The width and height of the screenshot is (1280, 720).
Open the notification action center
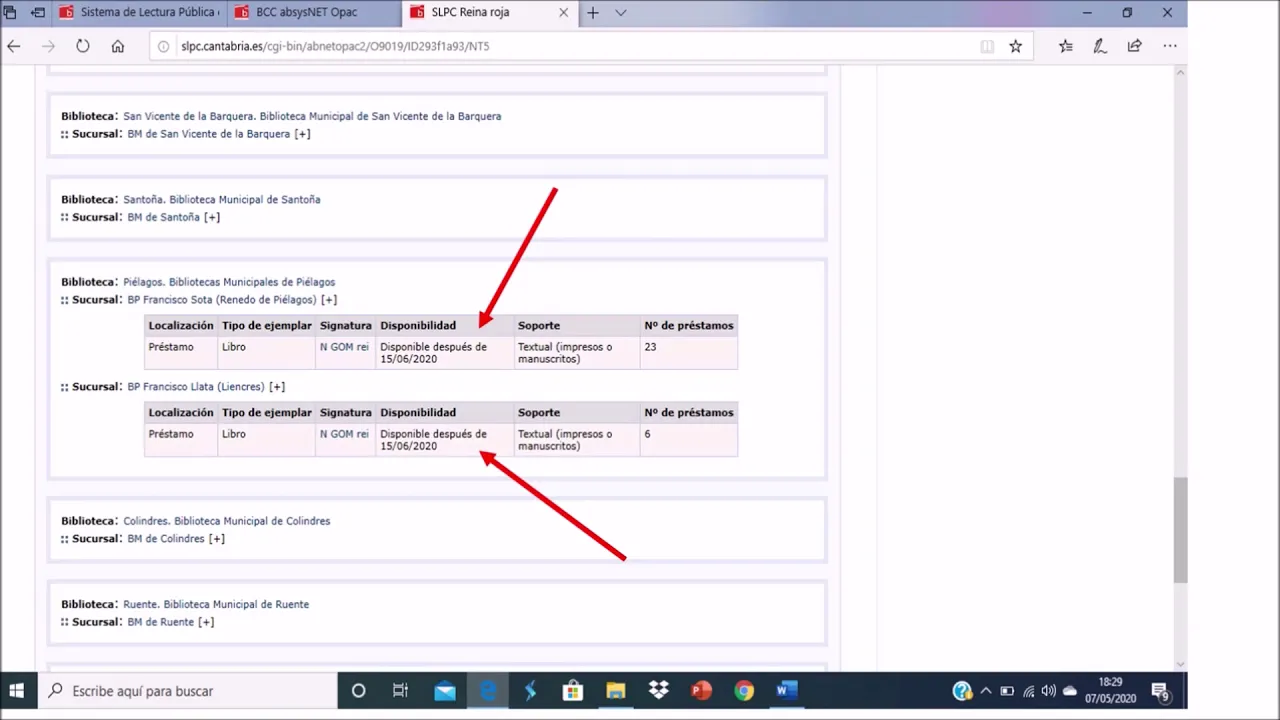(1160, 691)
